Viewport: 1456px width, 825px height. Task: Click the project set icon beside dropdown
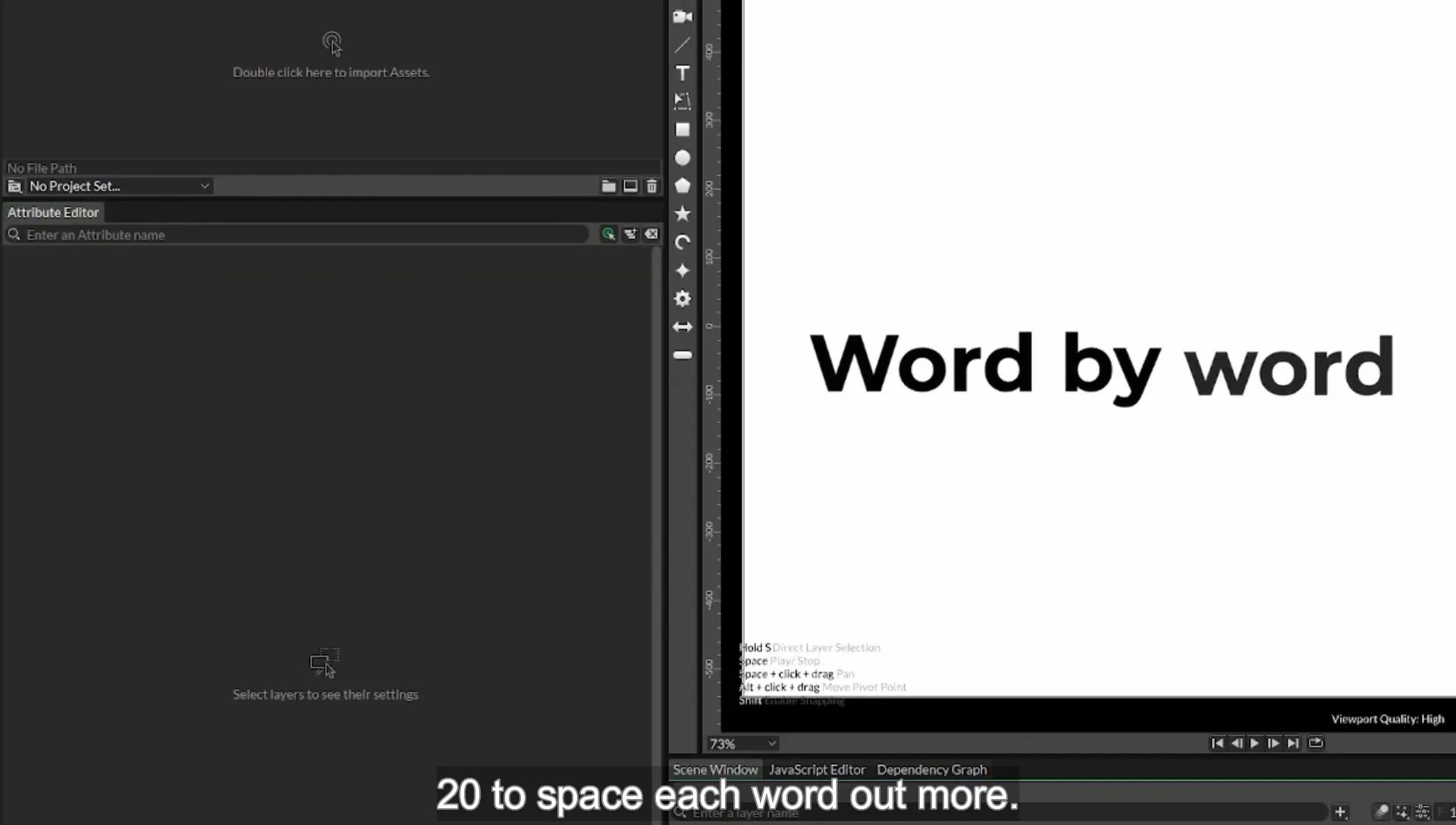(14, 186)
